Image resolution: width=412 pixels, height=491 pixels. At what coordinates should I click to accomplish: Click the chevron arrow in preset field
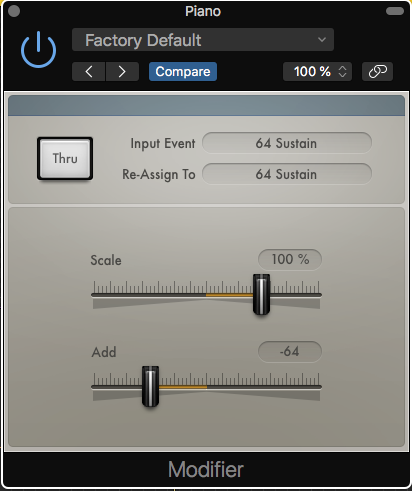322,40
